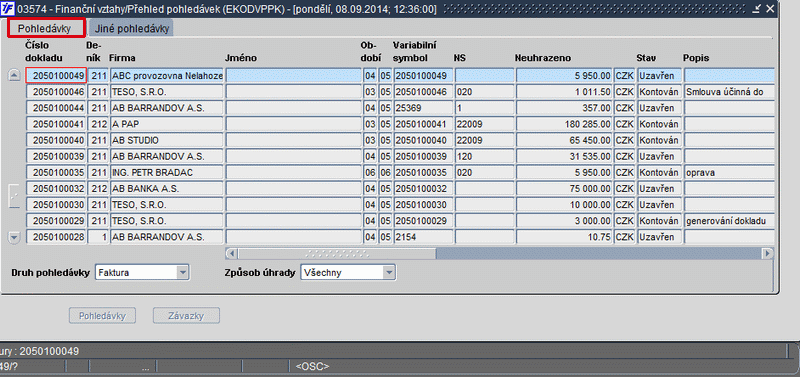The width and height of the screenshot is (800, 377).
Task: Click the horizontal scrollbar left arrow
Action: (231, 253)
